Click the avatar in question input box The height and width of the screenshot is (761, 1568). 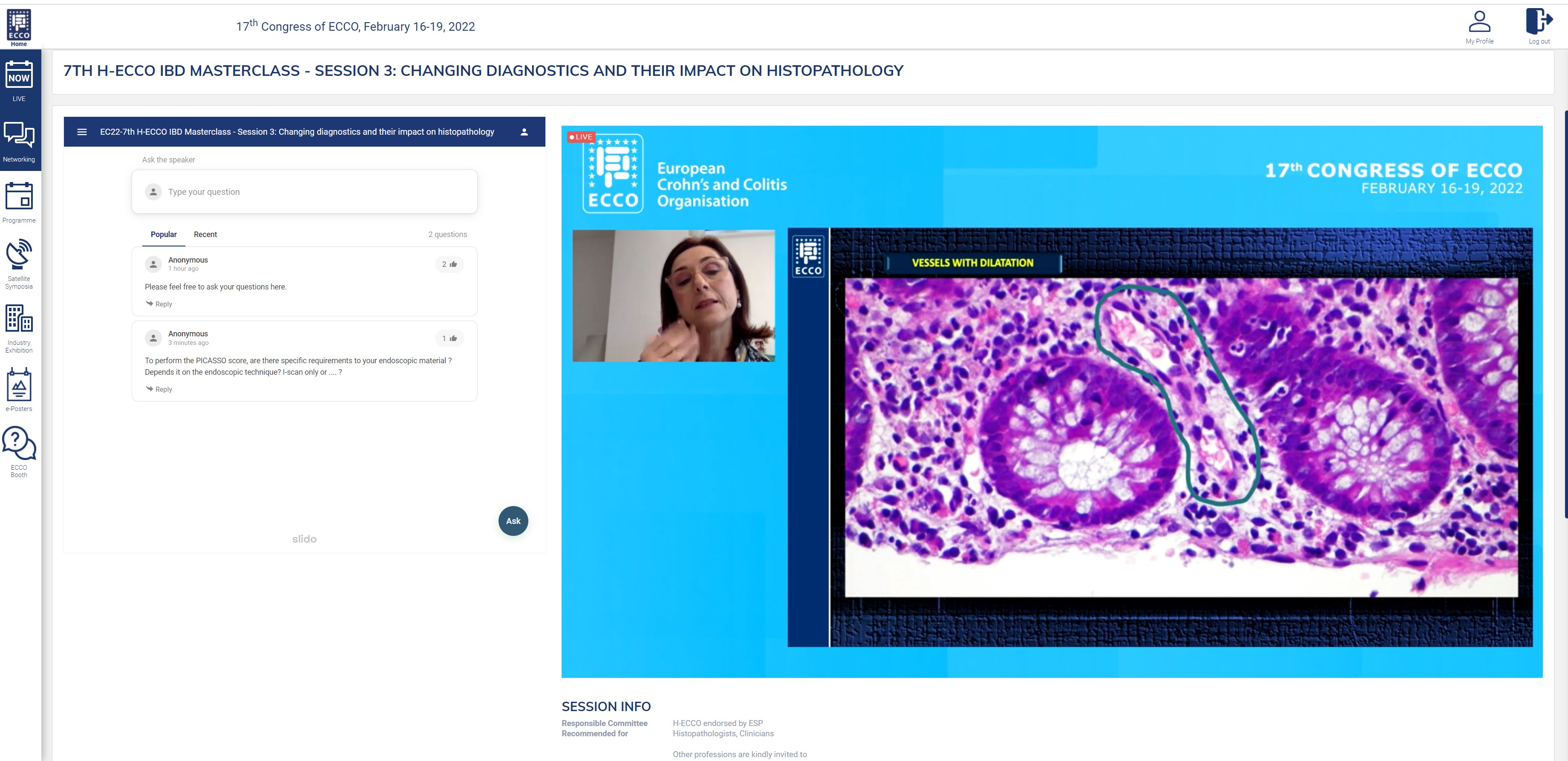click(153, 192)
